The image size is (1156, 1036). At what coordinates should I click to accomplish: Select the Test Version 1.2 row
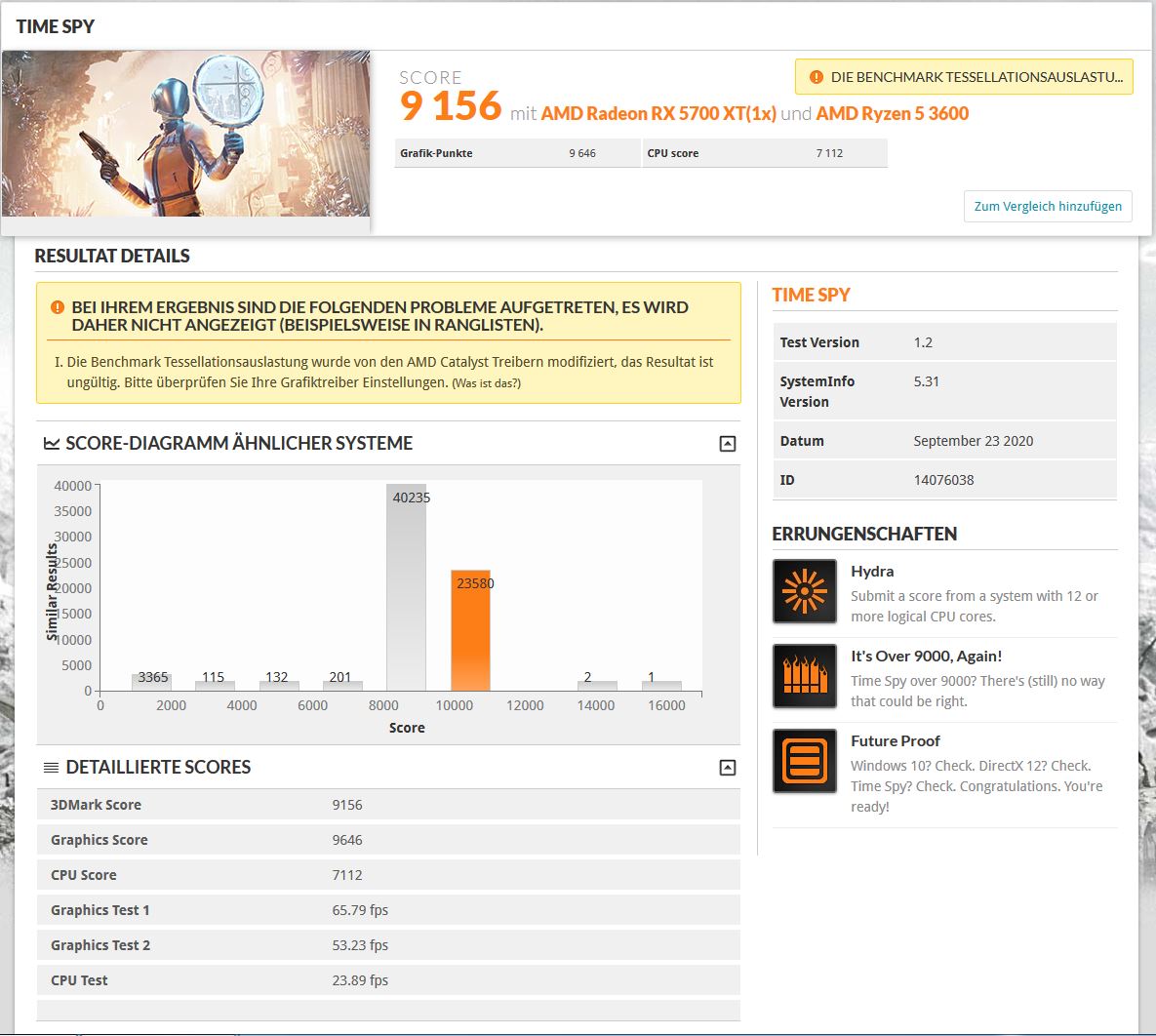944,342
